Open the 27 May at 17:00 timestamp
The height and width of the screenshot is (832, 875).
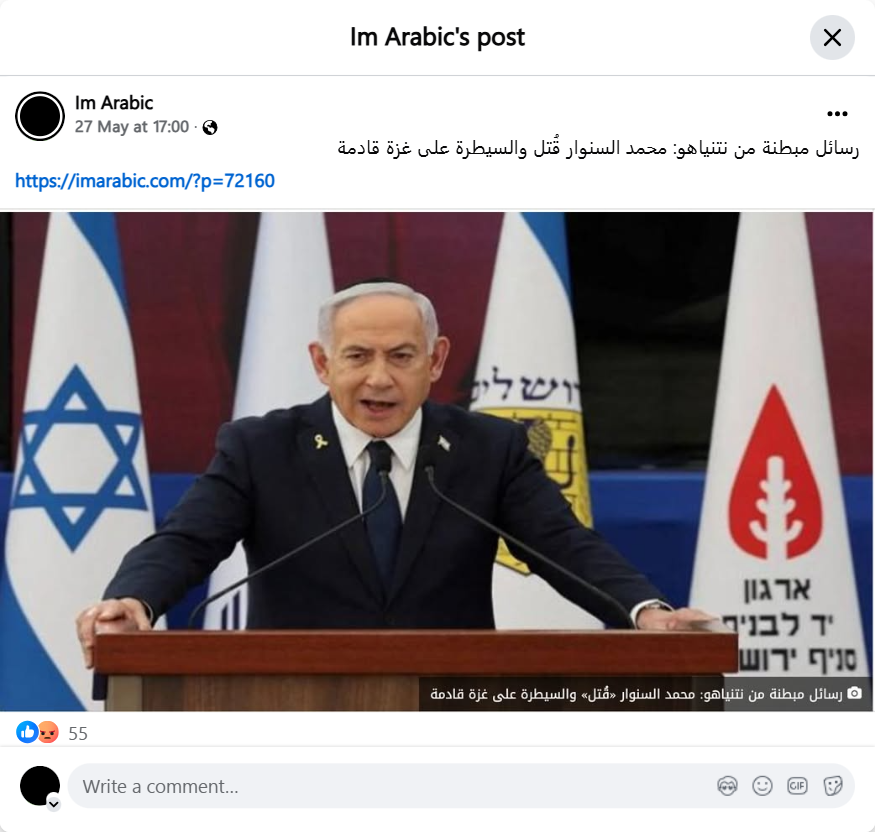click(x=132, y=127)
